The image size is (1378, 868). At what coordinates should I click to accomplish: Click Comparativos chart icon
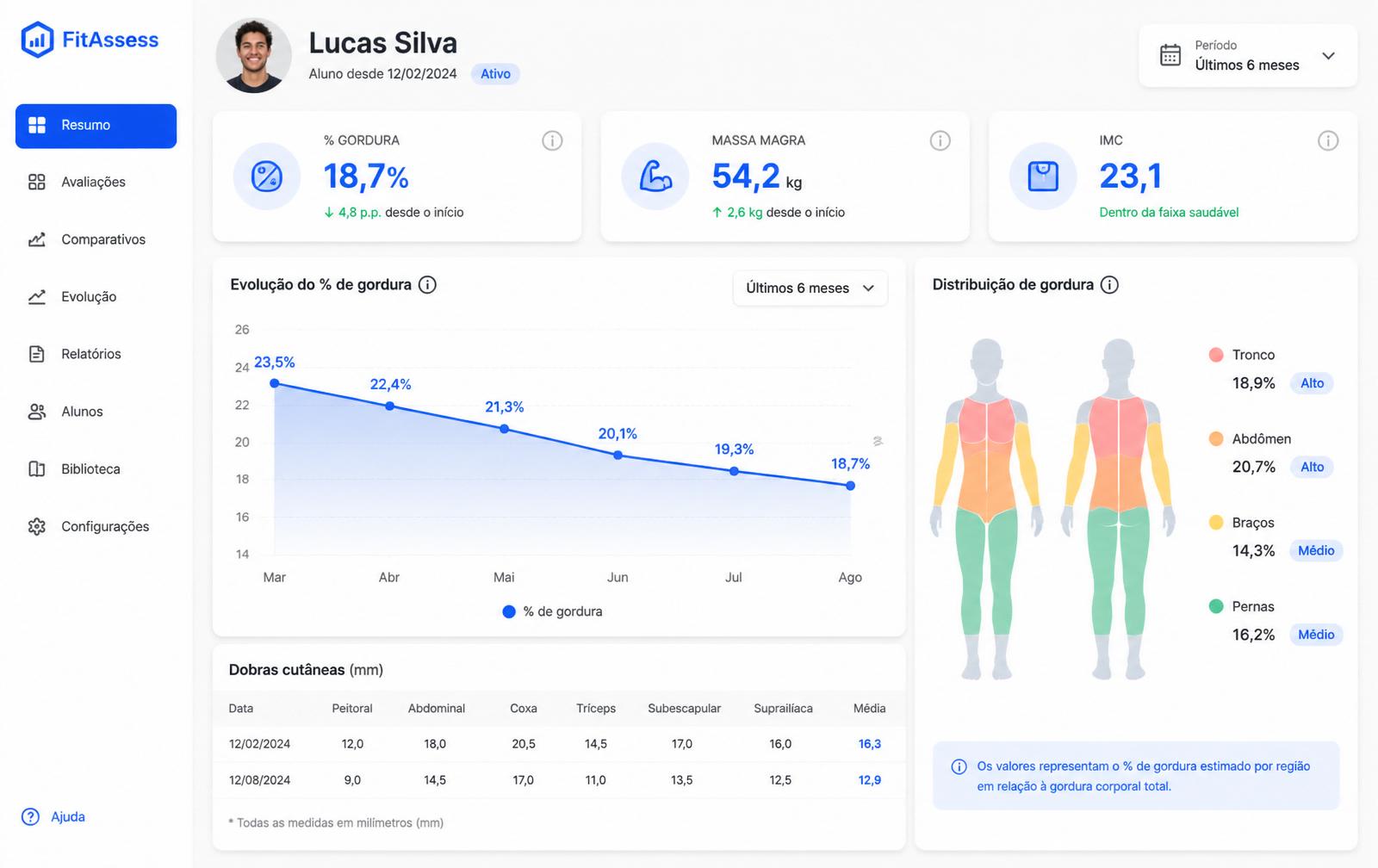(x=37, y=239)
